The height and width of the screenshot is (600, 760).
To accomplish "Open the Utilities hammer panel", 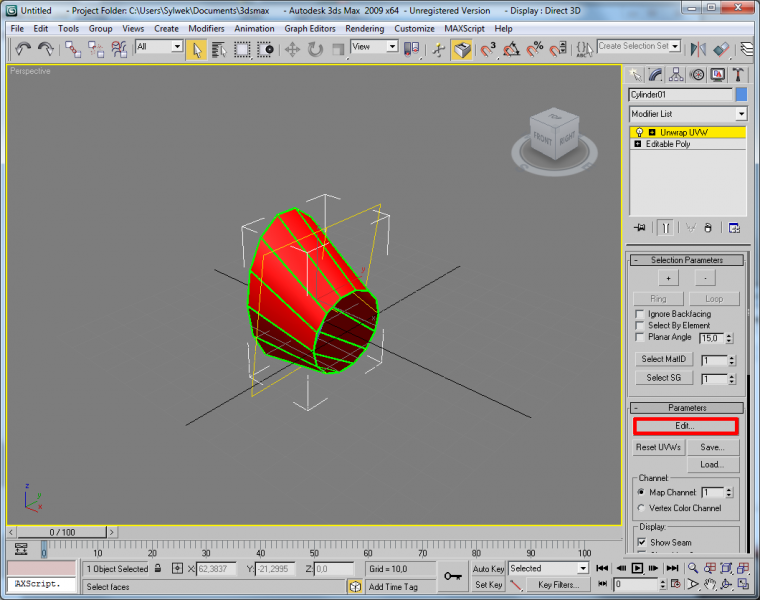I will coord(738,75).
